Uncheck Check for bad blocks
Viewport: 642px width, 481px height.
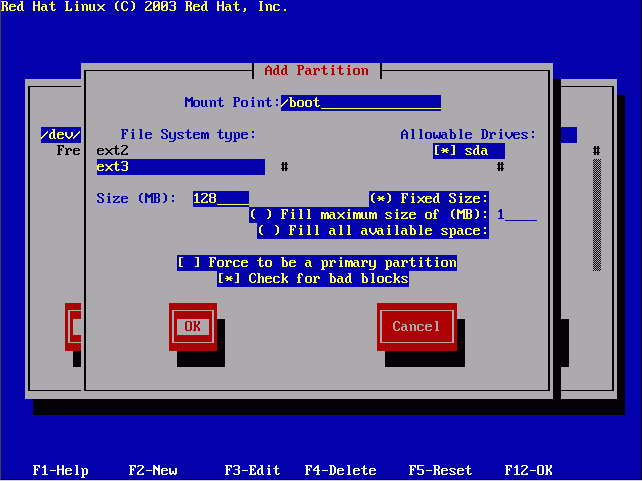click(x=313, y=279)
